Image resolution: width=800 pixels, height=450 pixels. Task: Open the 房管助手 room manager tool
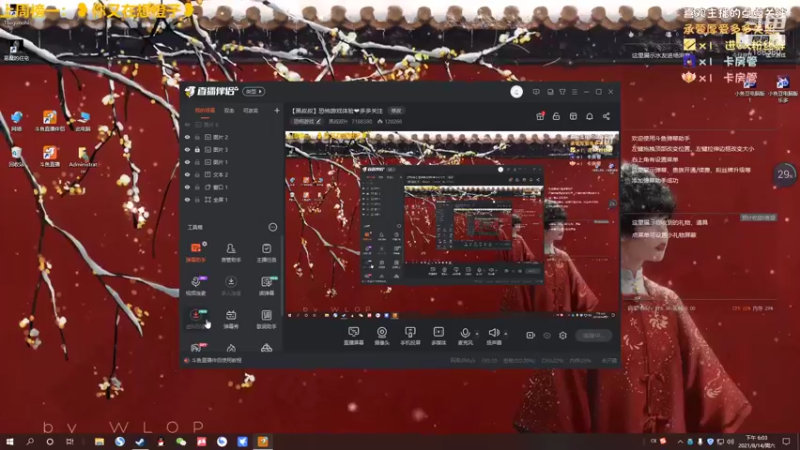[x=231, y=253]
